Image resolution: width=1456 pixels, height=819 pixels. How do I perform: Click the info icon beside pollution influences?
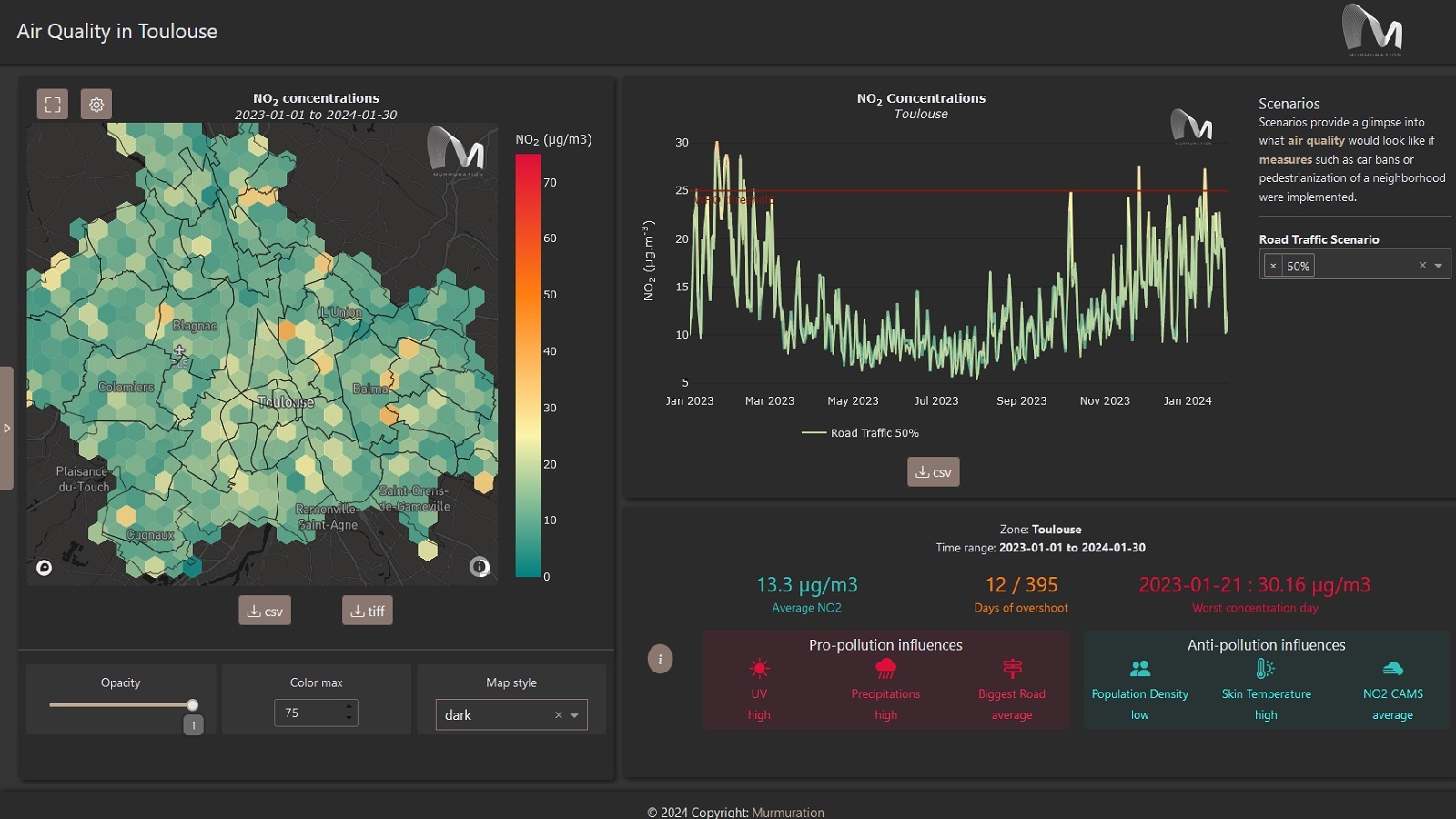pyautogui.click(x=659, y=658)
